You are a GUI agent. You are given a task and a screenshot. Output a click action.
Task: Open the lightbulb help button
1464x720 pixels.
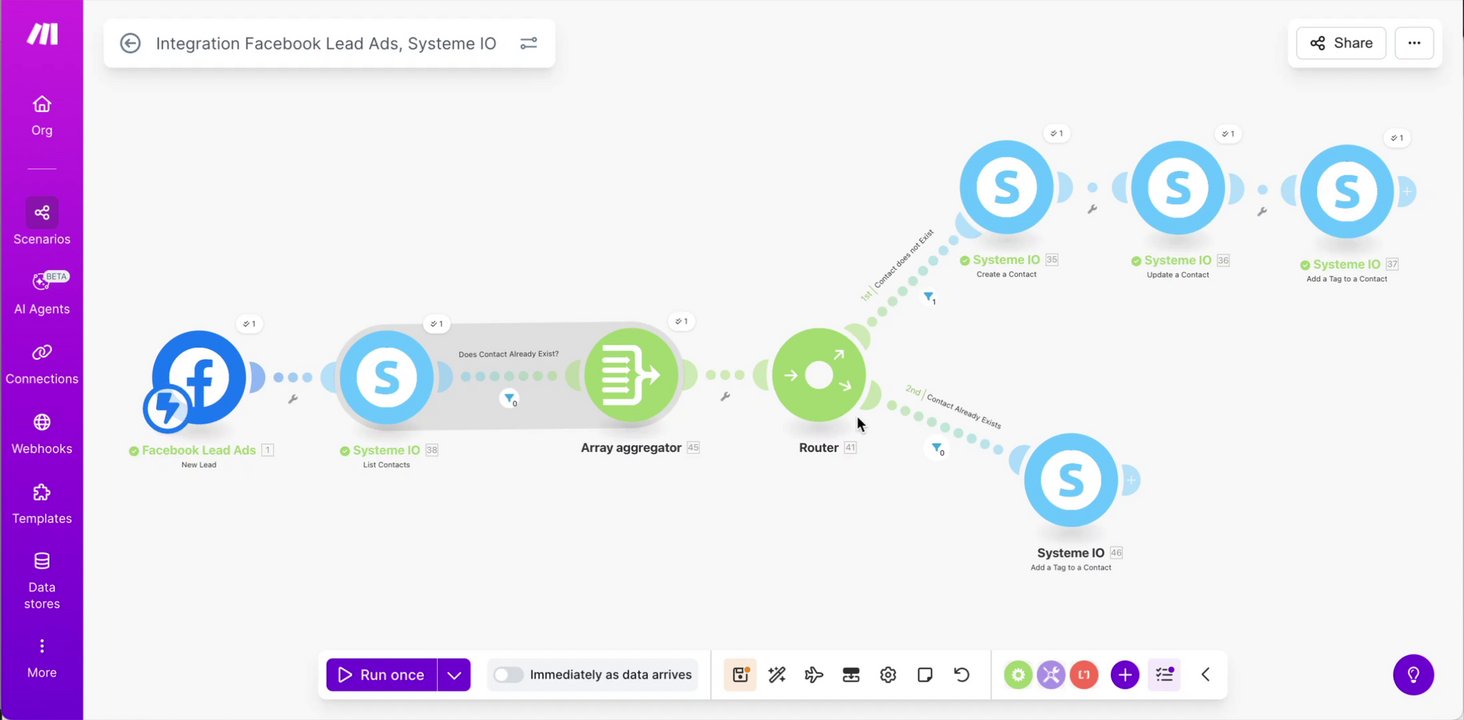coord(1414,675)
